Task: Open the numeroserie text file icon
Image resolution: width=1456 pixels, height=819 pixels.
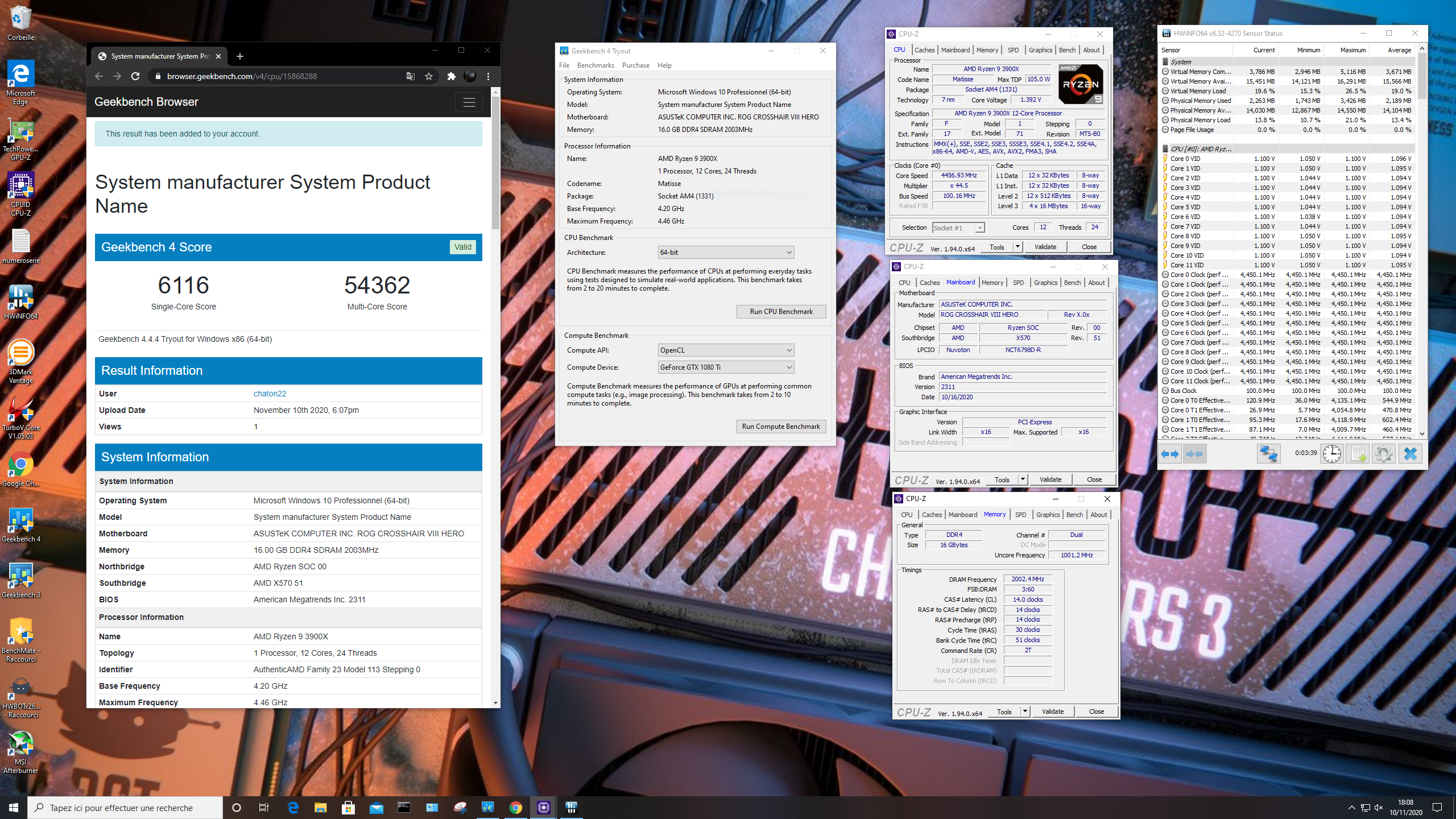Action: click(x=20, y=246)
